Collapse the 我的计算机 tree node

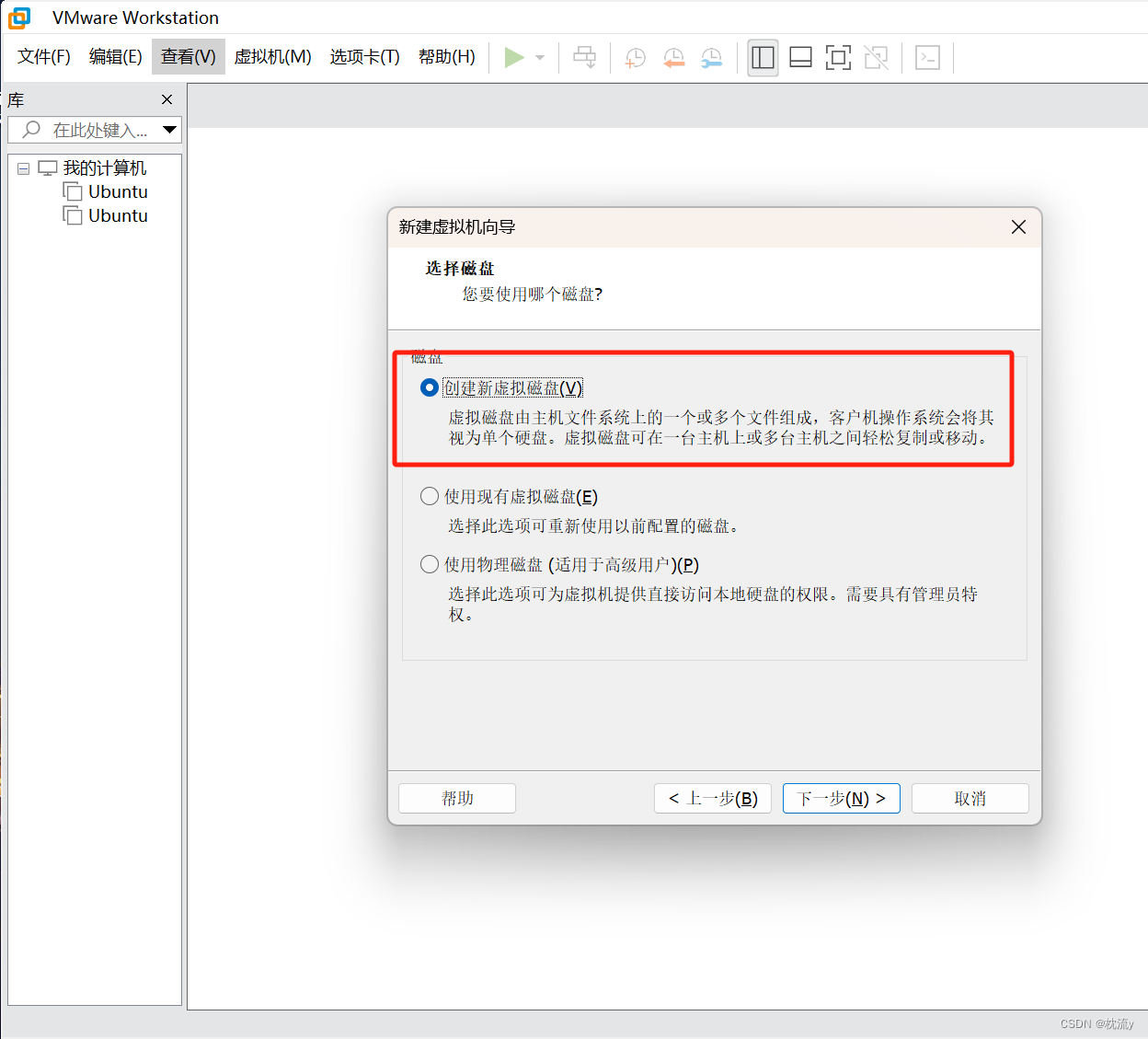pyautogui.click(x=23, y=168)
